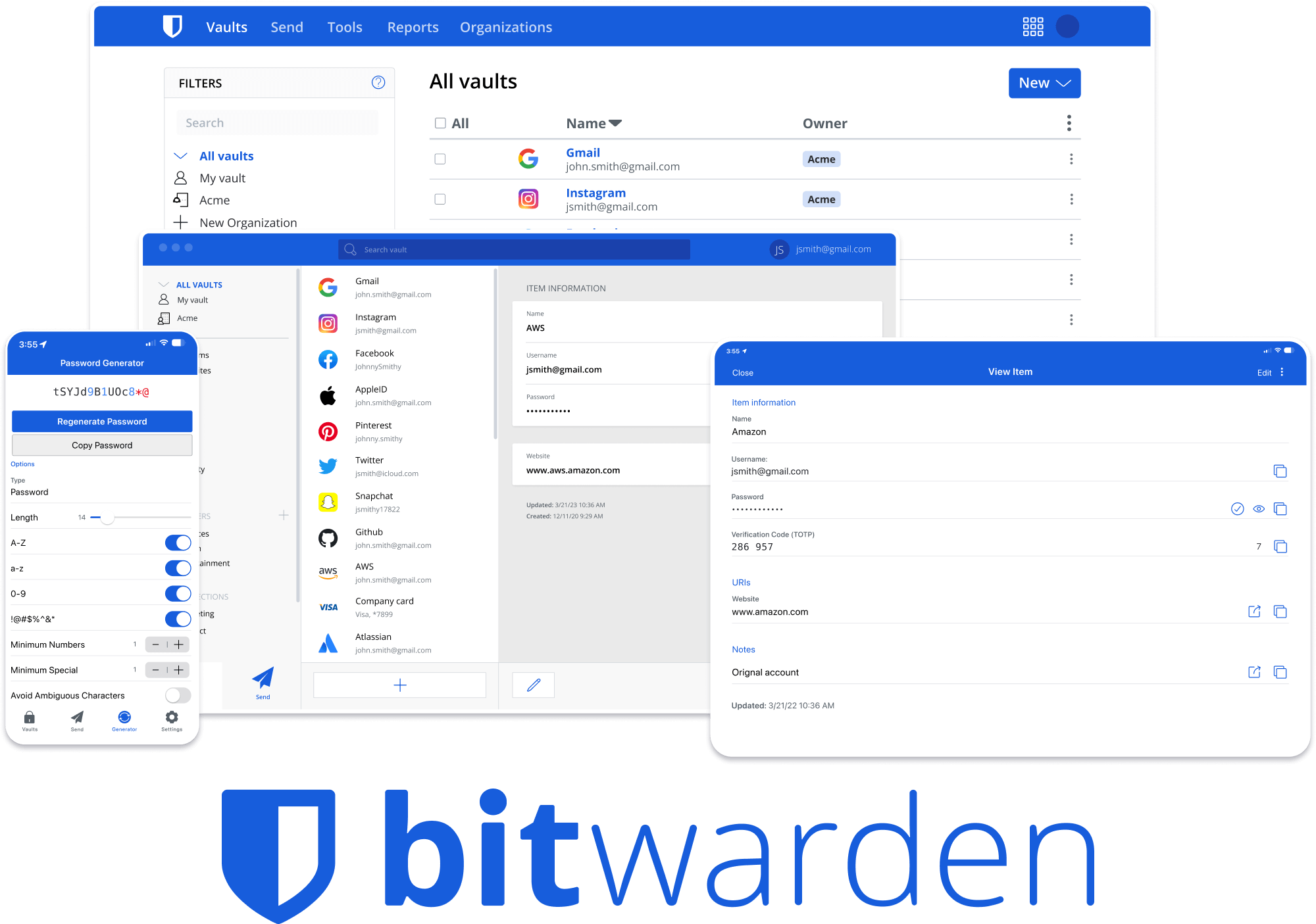This screenshot has width=1316, height=924.
Task: Select the Vaults menu tab
Action: coord(224,27)
